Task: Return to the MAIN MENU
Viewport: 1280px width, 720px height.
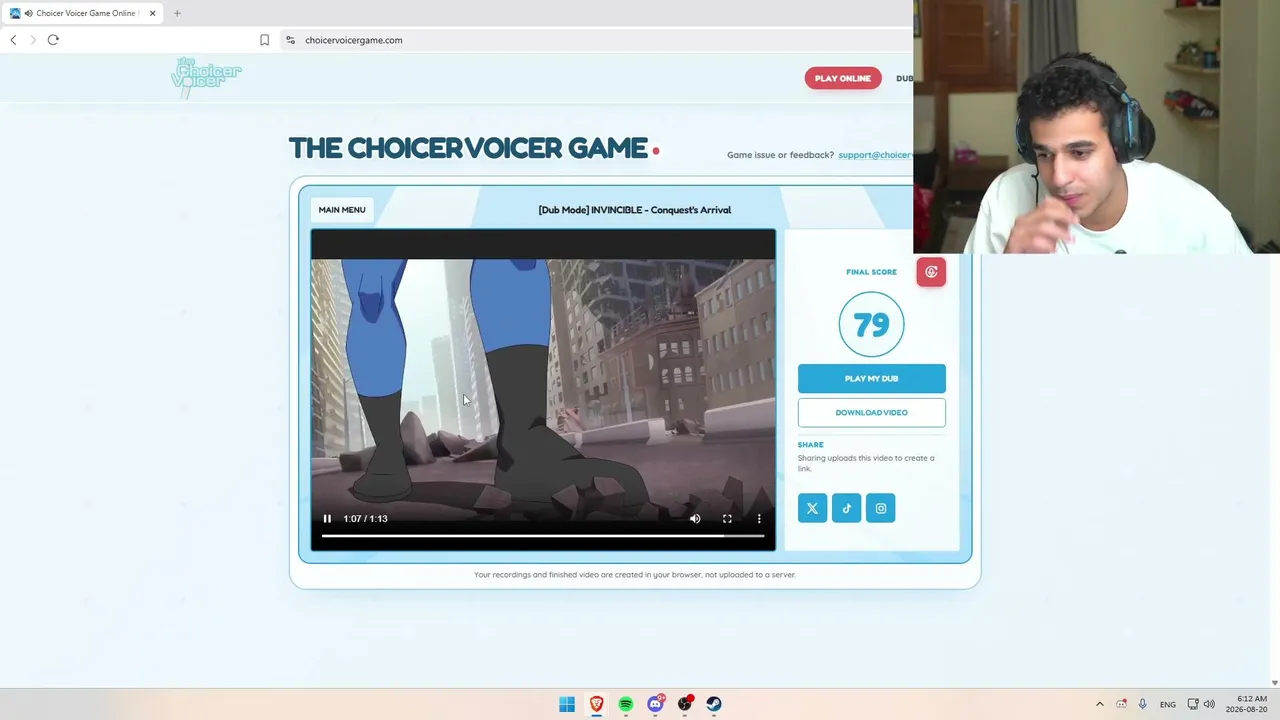Action: pos(342,210)
